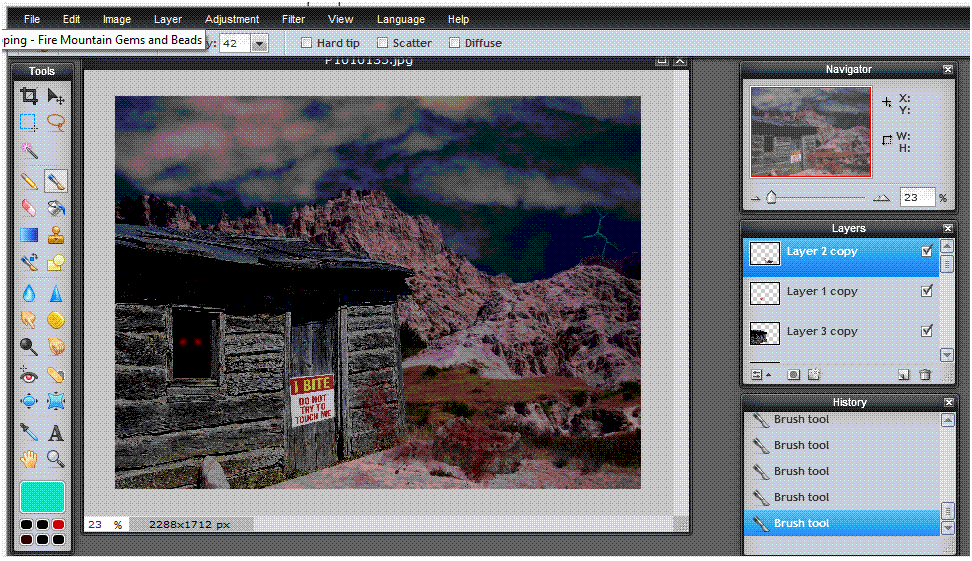Select the Crop tool
The height and width of the screenshot is (561, 972).
click(29, 96)
